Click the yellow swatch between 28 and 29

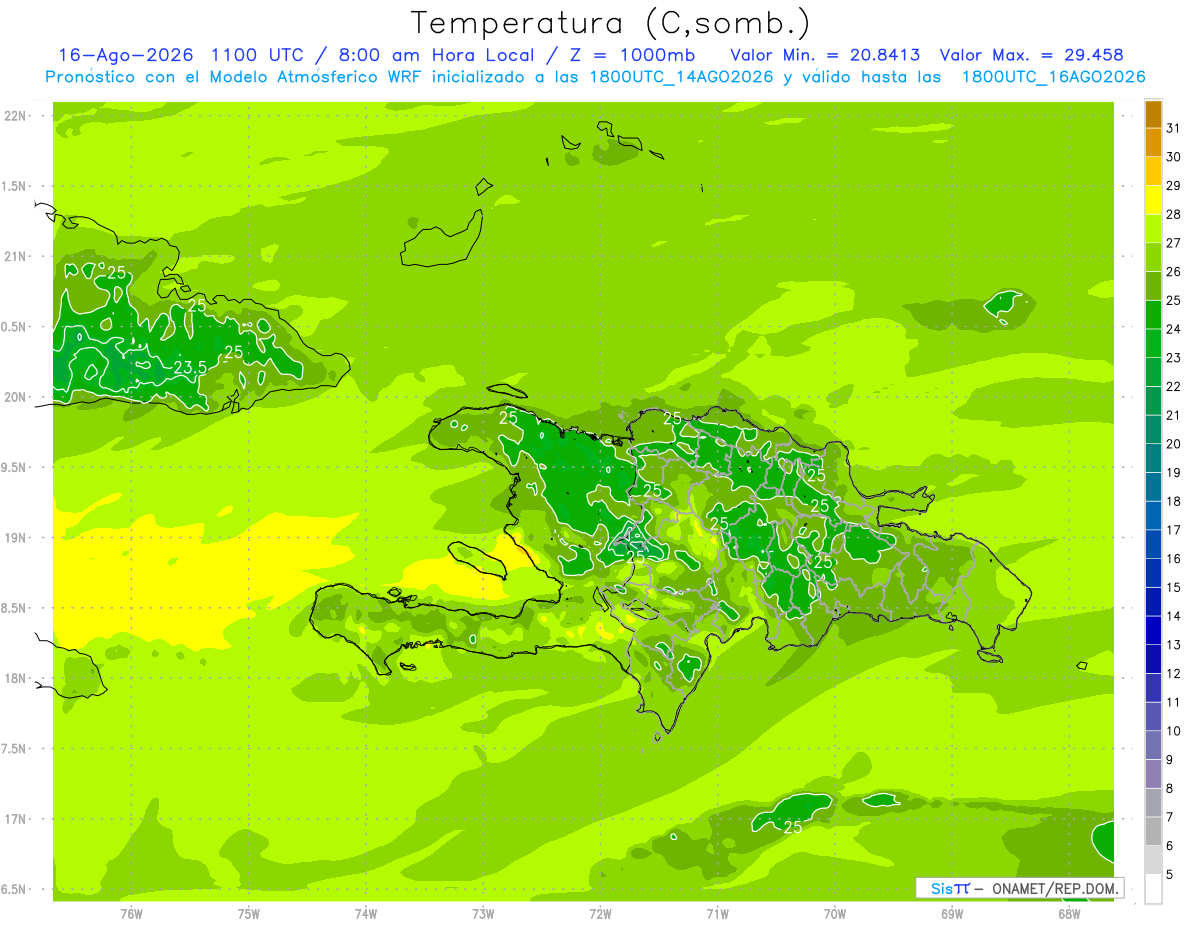tap(1153, 199)
